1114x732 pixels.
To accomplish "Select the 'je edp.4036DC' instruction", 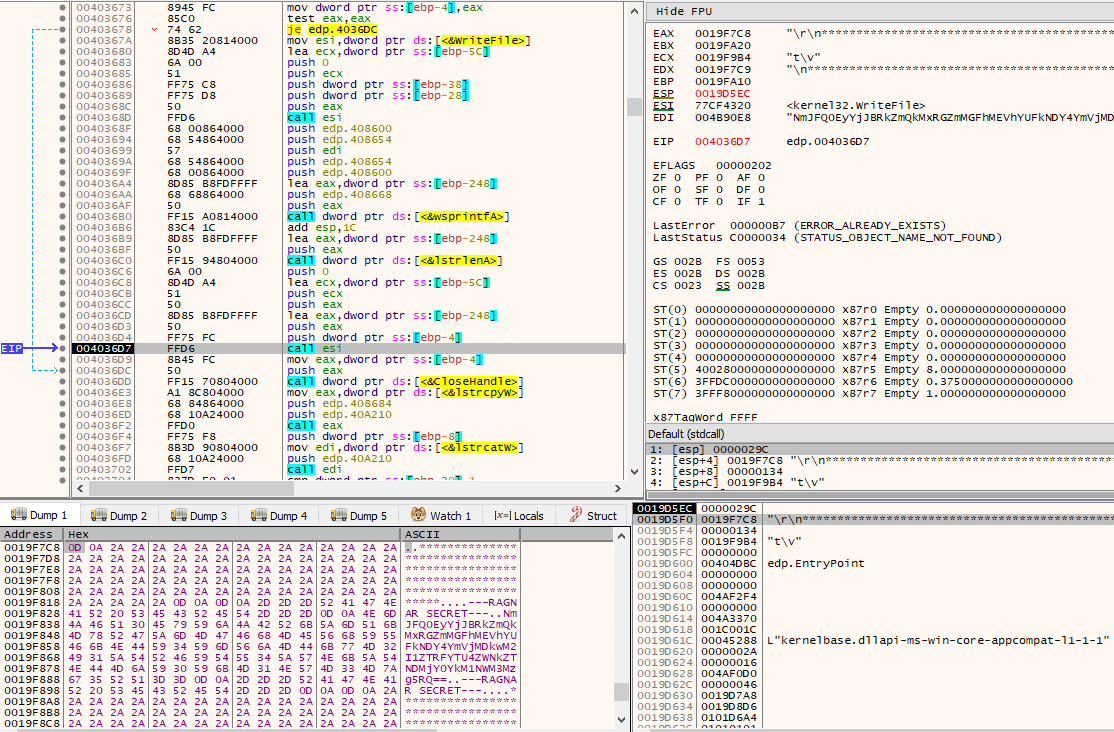I will tap(332, 30).
